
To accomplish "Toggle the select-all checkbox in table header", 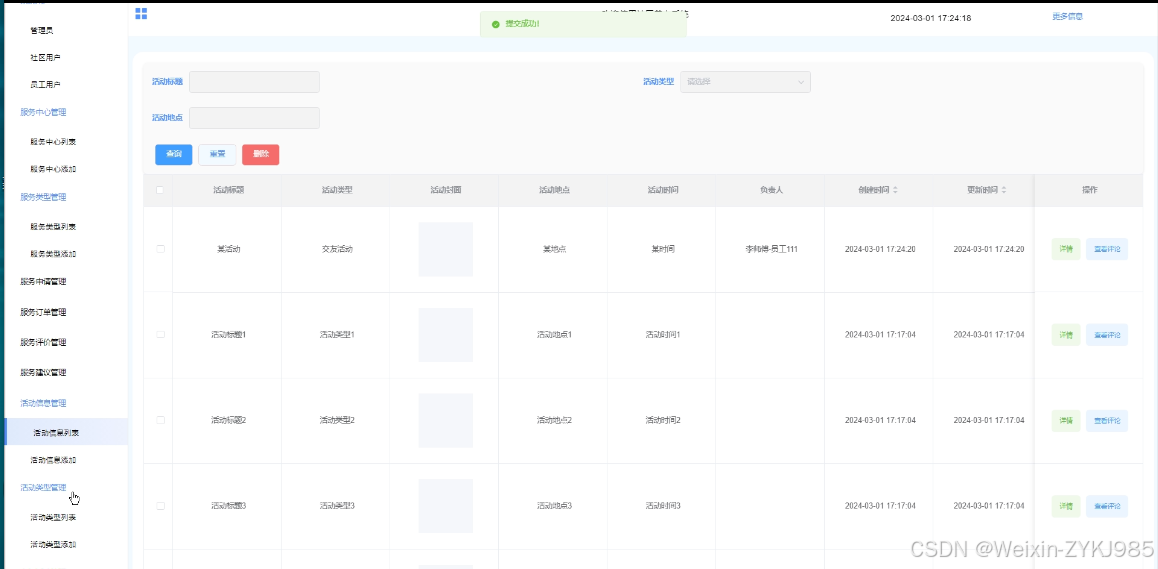I will [x=160, y=190].
